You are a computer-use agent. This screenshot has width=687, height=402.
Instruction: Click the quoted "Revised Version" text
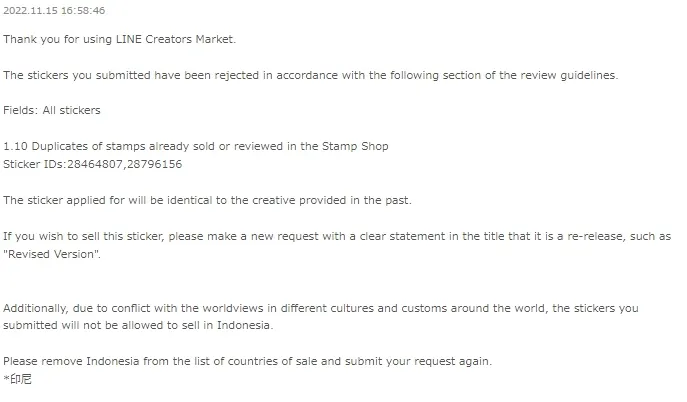click(51, 254)
